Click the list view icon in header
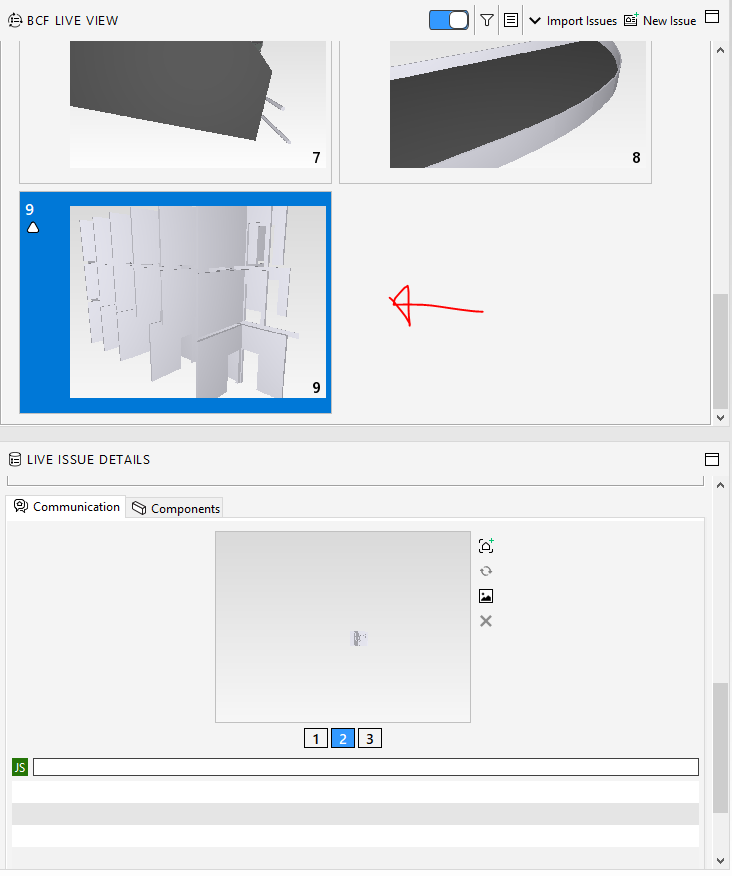Screen dimensions: 732x876 tap(511, 20)
